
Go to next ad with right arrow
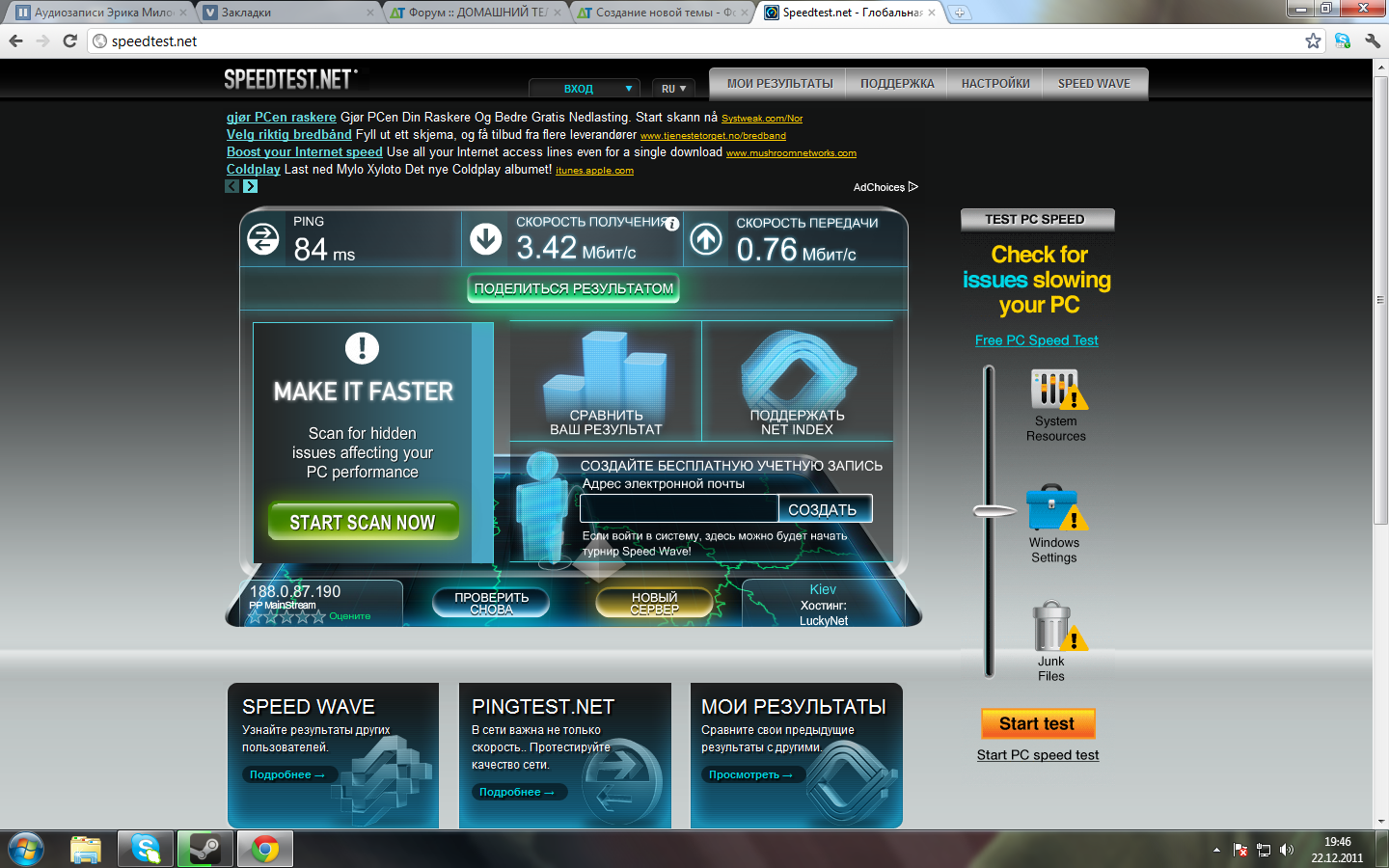click(251, 186)
